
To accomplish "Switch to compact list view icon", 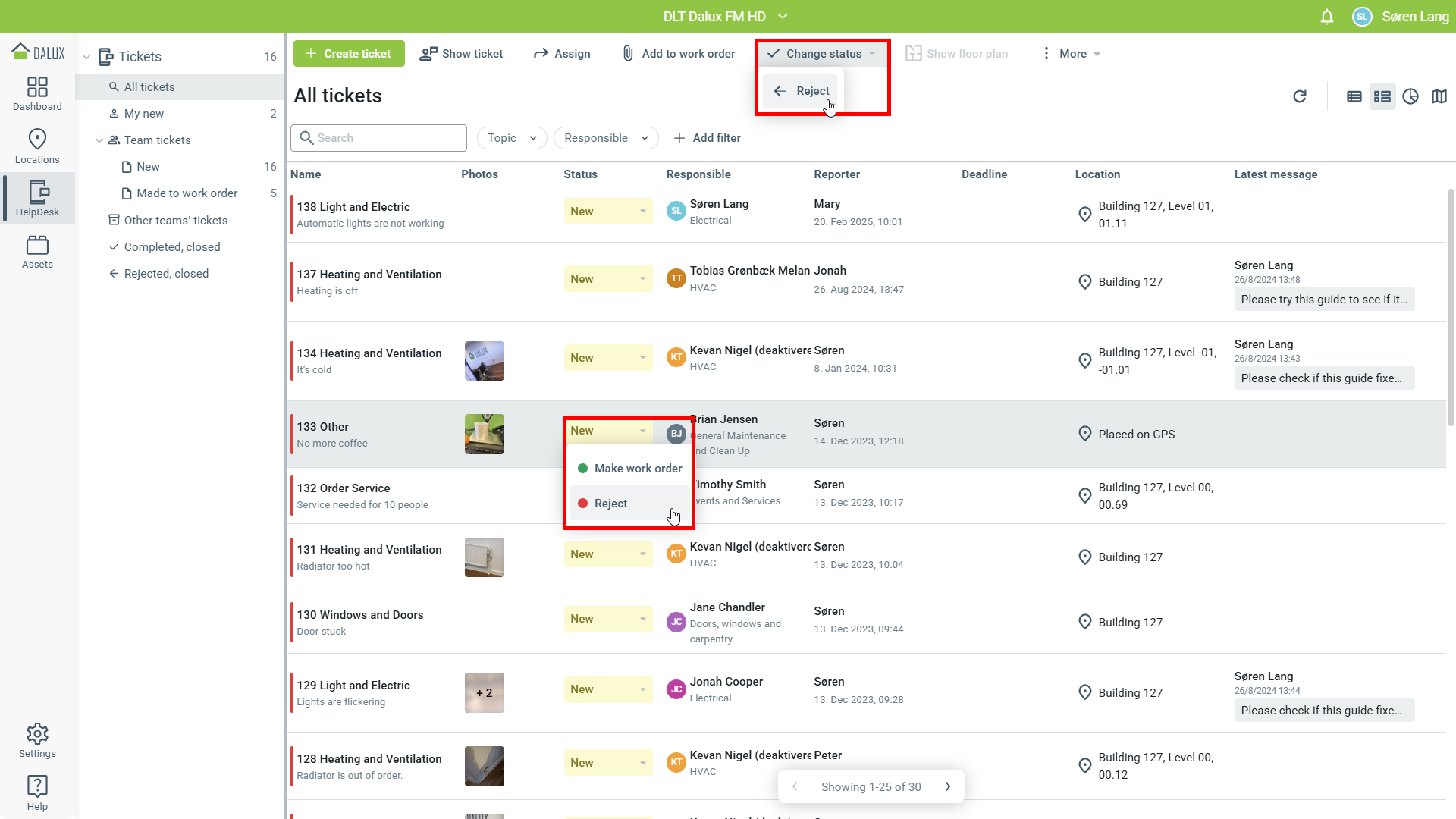I will click(x=1354, y=96).
